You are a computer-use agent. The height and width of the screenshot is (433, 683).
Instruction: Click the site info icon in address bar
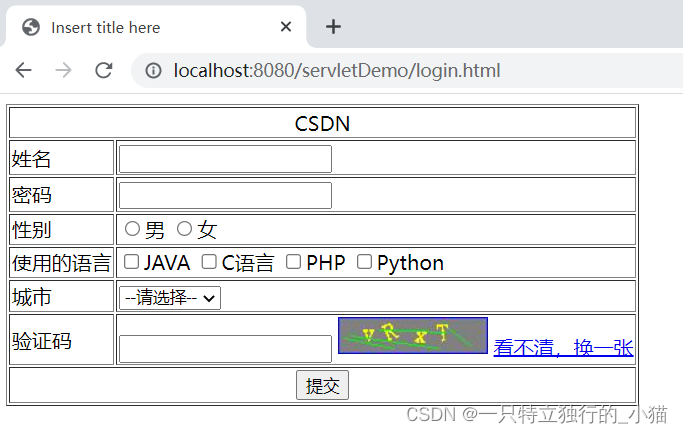click(154, 70)
